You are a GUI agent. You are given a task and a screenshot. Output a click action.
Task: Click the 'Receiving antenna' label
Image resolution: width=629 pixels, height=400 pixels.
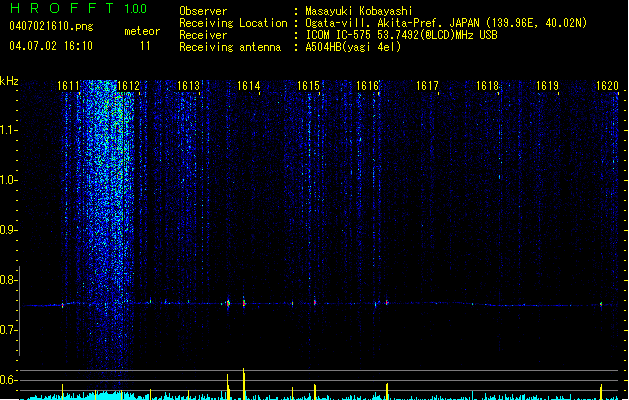pos(230,47)
